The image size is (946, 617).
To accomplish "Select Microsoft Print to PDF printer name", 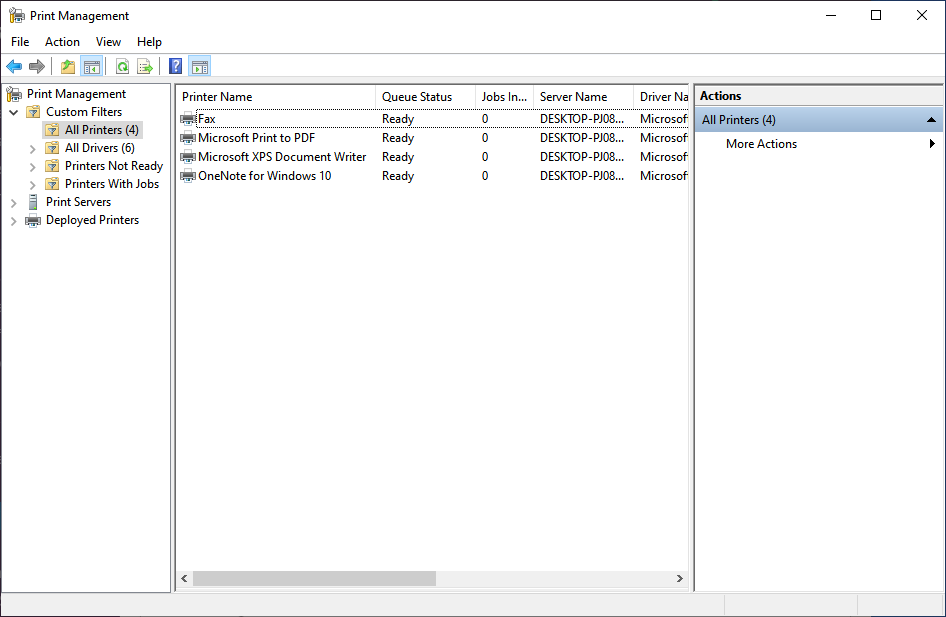I will click(x=256, y=138).
